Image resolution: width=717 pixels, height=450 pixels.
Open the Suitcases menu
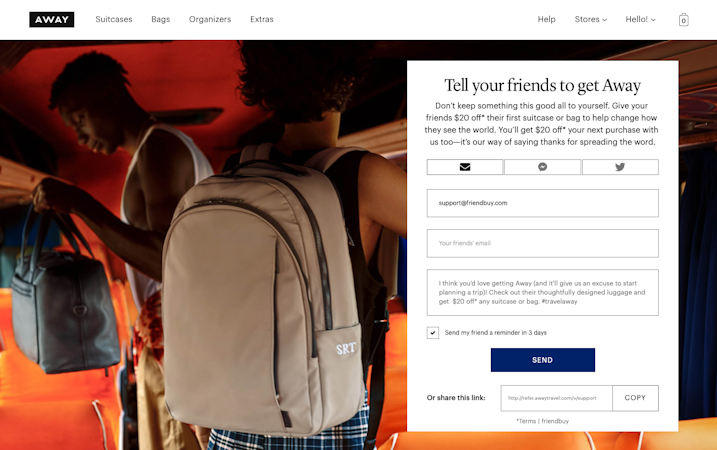(x=114, y=19)
